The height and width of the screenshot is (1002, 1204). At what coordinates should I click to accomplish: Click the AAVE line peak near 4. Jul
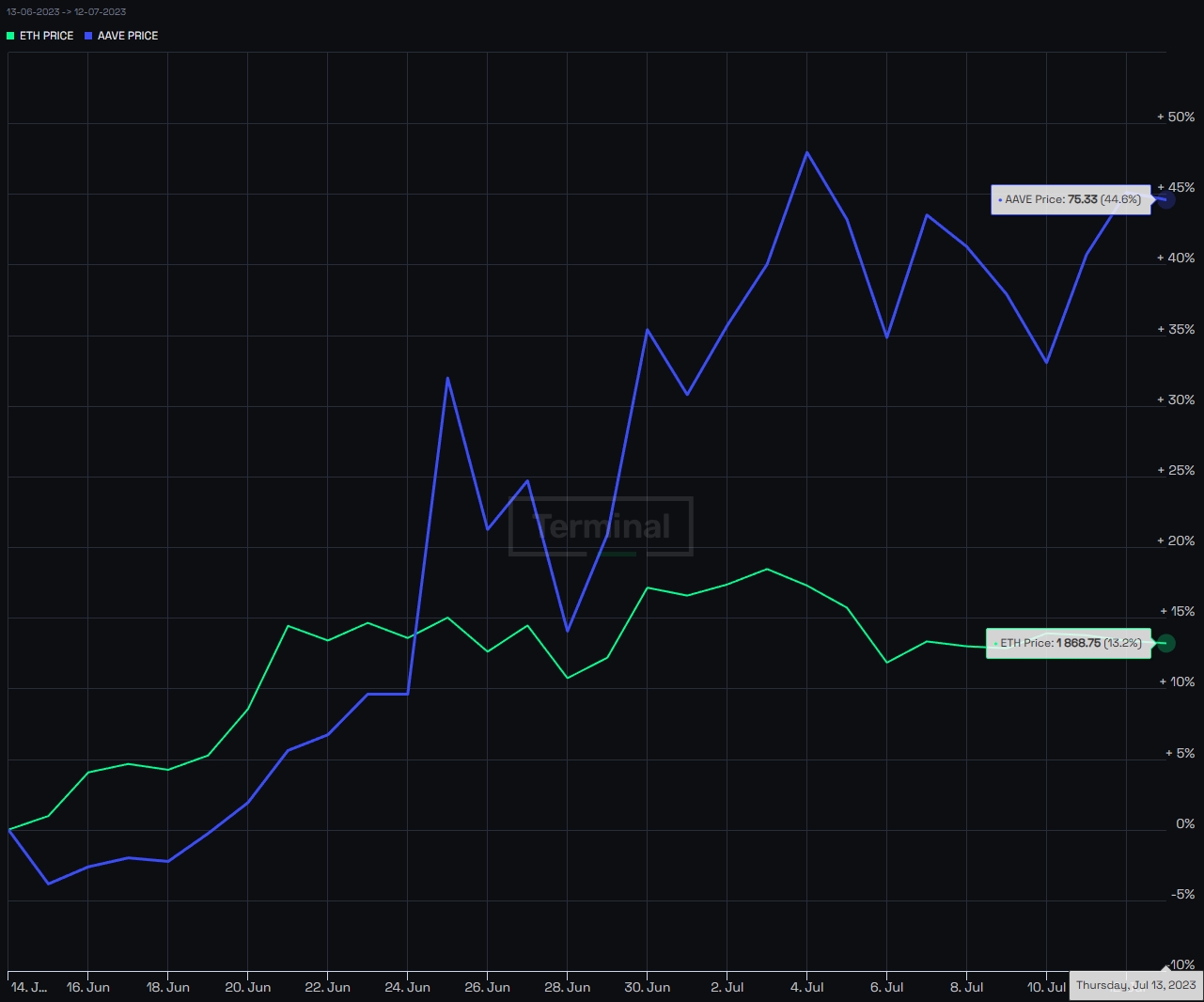click(806, 152)
